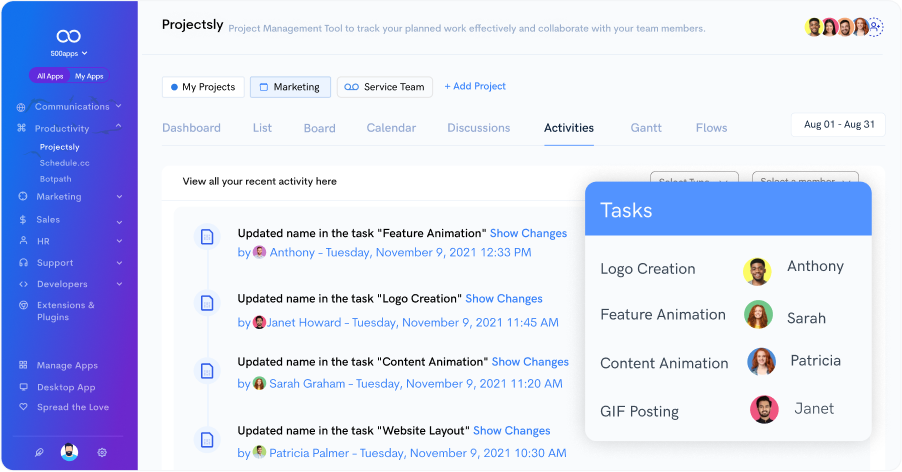Open the 500apps workspace dropdown
This screenshot has width=902, height=472.
tap(69, 53)
